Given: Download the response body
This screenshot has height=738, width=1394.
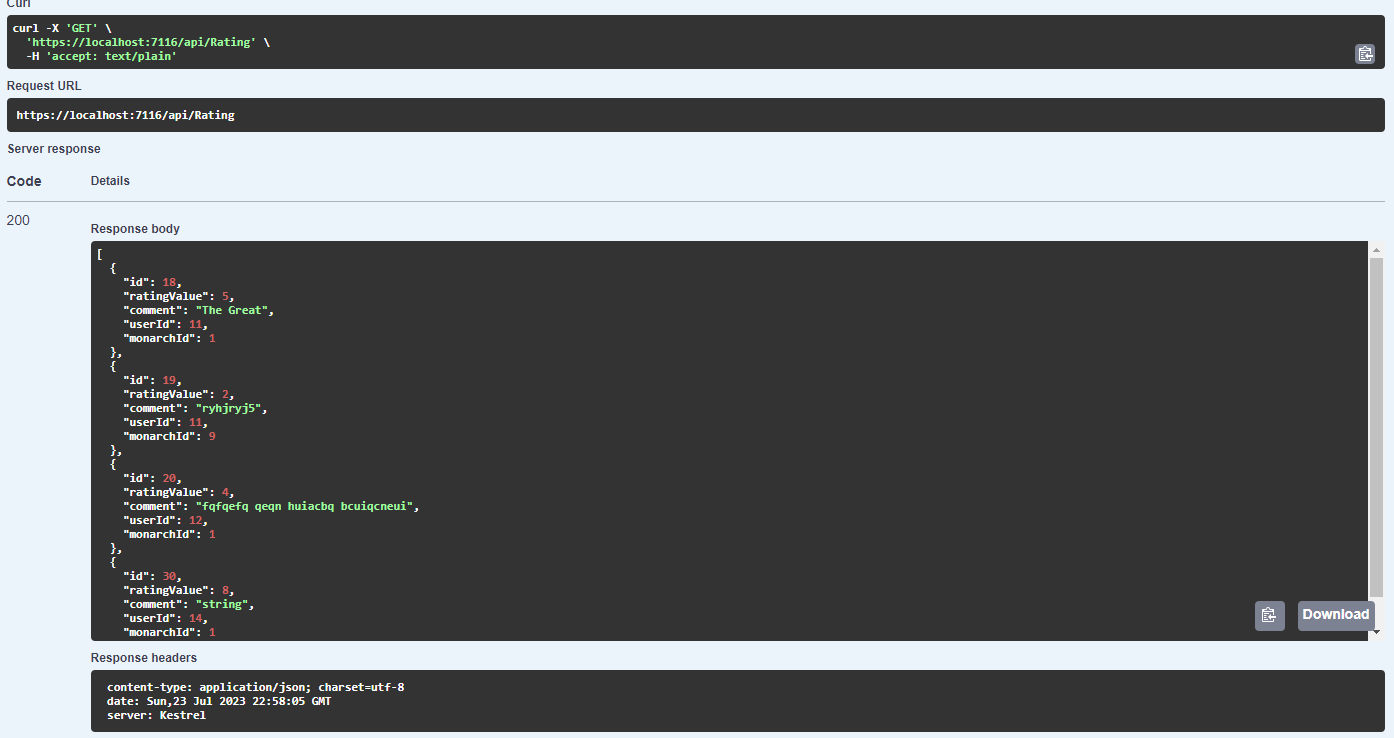Looking at the screenshot, I should tap(1335, 615).
